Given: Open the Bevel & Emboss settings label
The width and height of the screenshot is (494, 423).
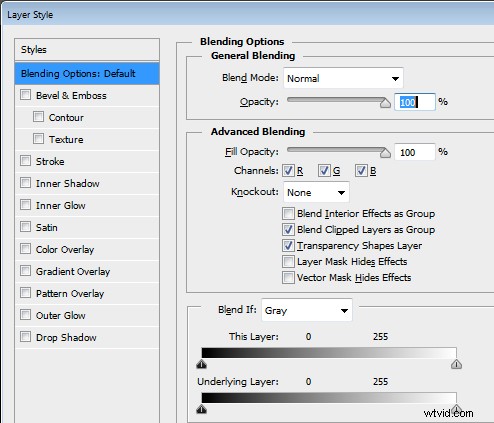Looking at the screenshot, I should coord(71,96).
